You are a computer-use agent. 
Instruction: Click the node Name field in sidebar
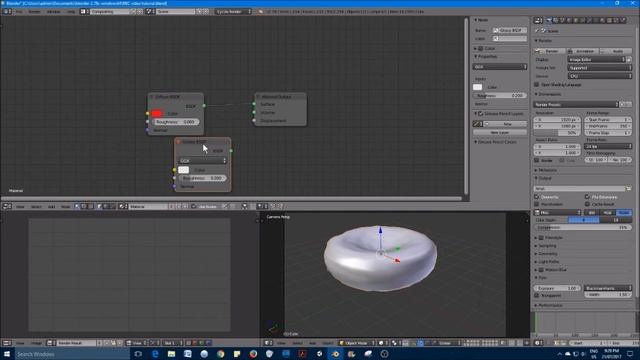[510, 30]
